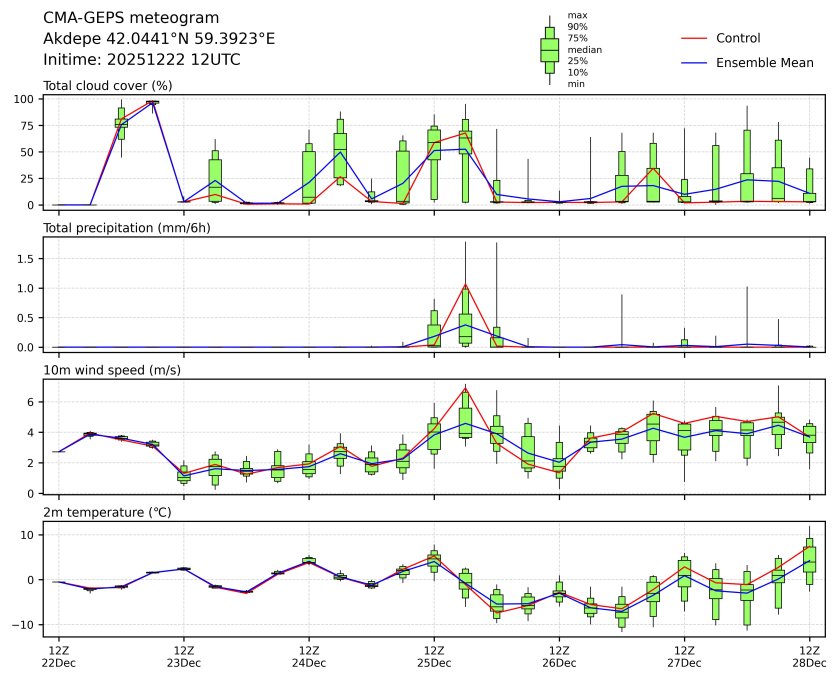Click the "2m temperature (℃)" panel title
This screenshot has height=680, width=838.
107,512
